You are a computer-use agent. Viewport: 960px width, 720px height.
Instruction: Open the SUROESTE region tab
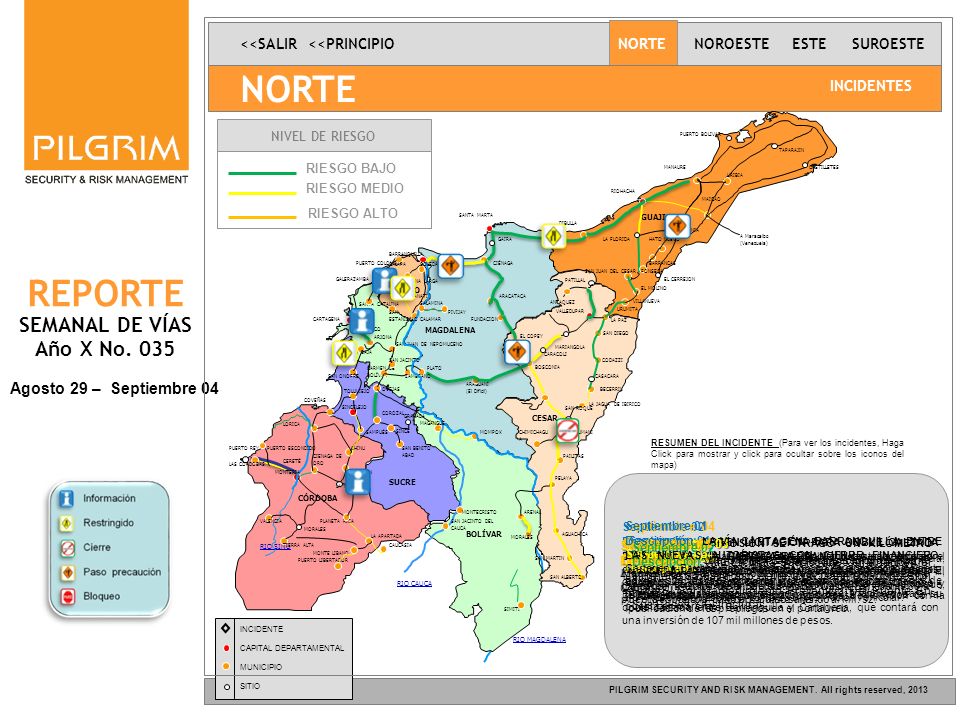[888, 43]
